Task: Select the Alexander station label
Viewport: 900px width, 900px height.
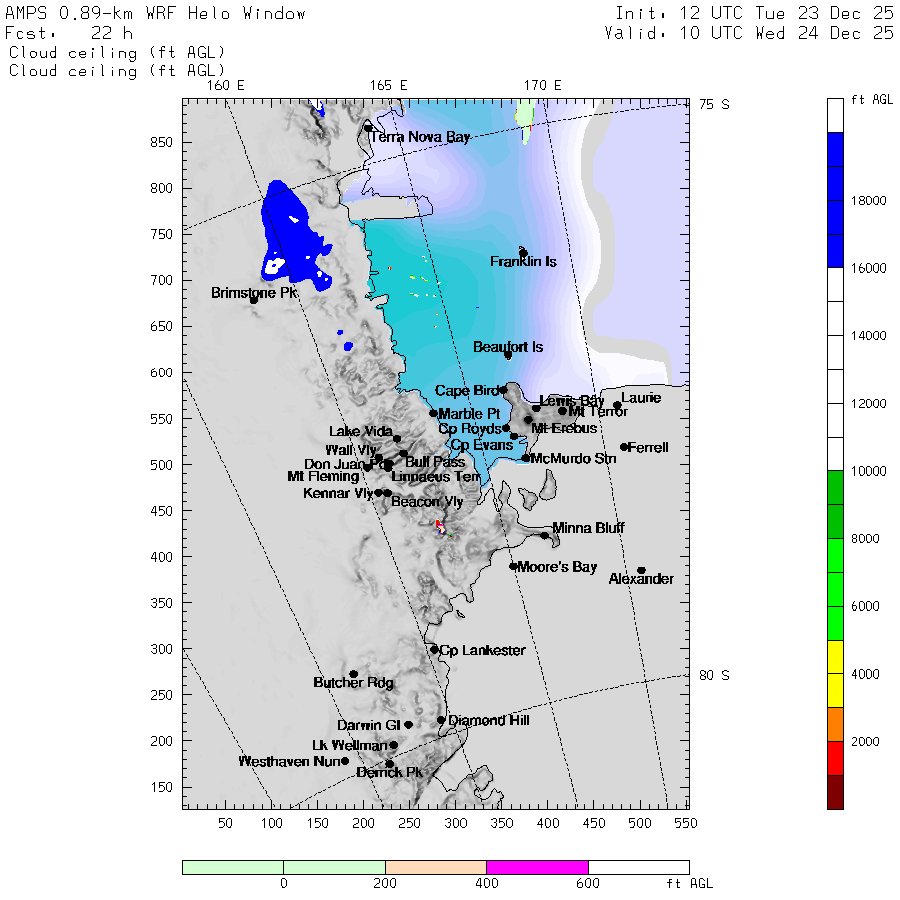Action: pyautogui.click(x=641, y=579)
